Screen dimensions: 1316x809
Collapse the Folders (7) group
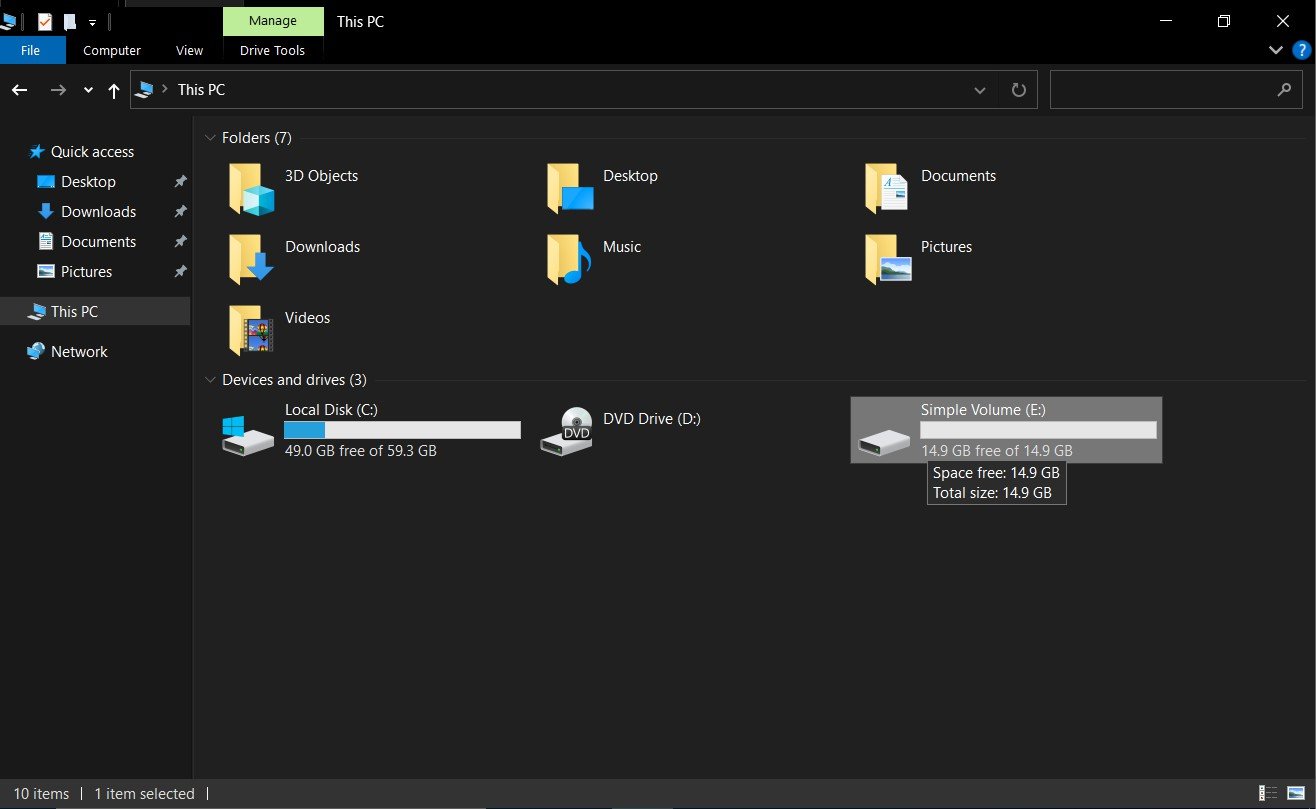210,138
